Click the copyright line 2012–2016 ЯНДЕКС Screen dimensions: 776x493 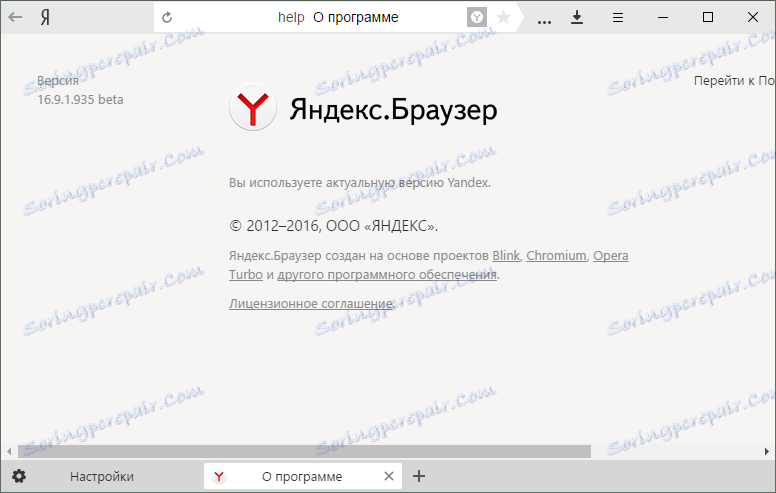[333, 226]
